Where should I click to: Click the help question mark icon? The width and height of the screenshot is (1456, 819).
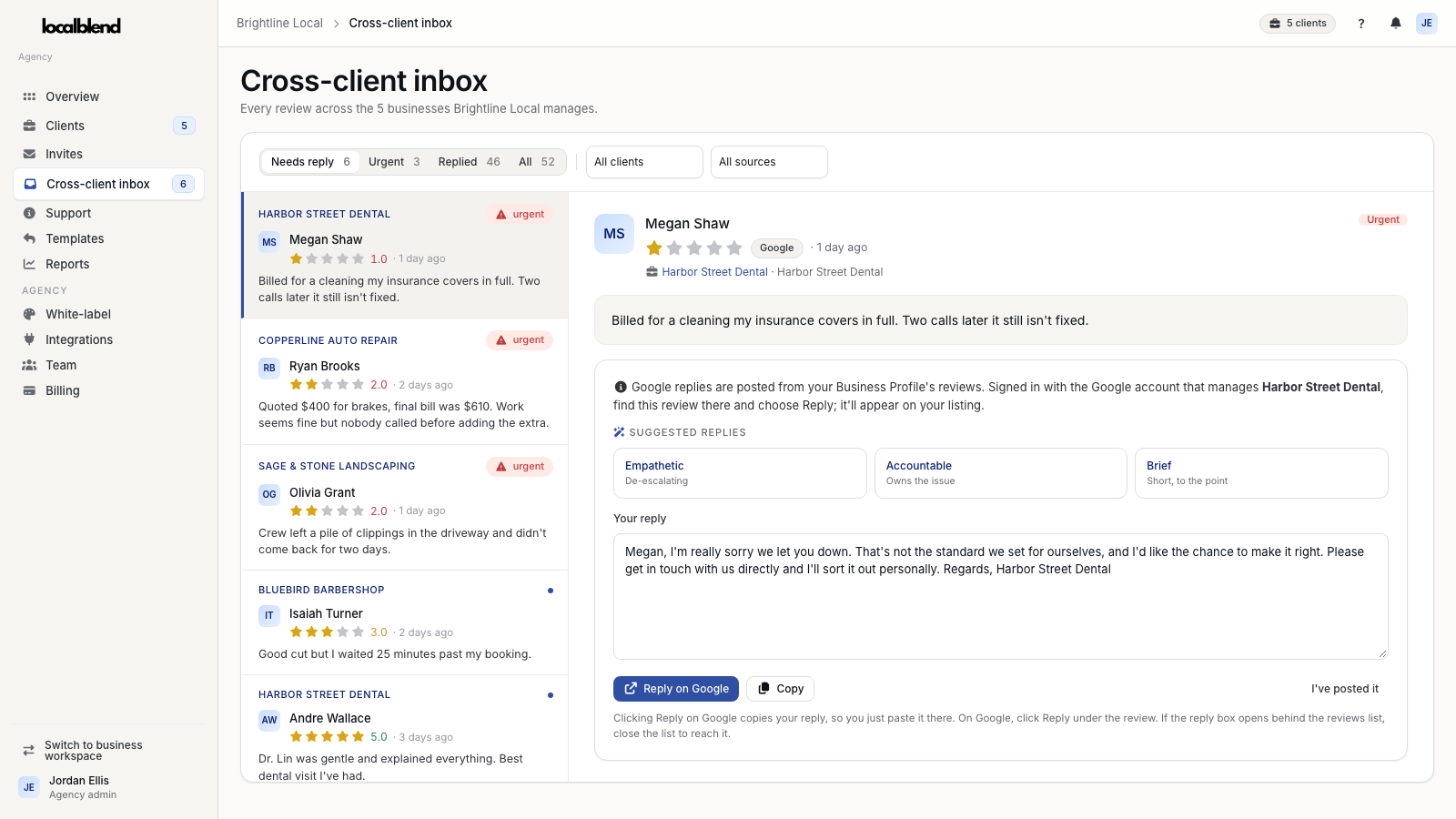(x=1361, y=24)
